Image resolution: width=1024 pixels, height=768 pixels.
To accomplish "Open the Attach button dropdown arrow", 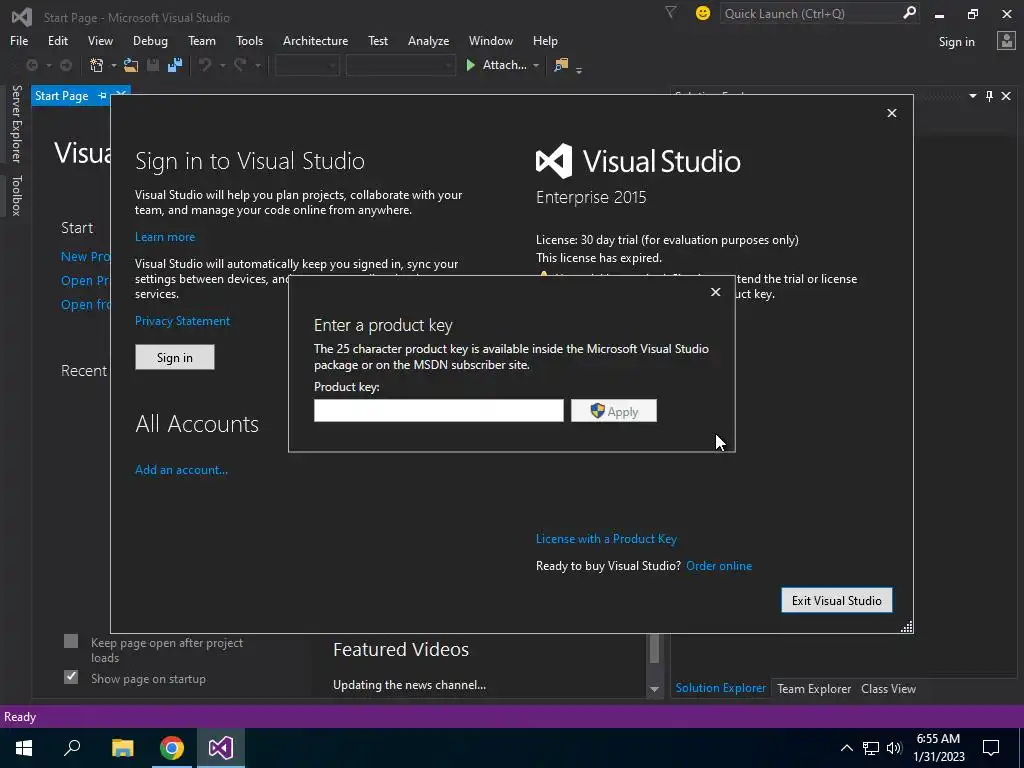I will coord(536,65).
